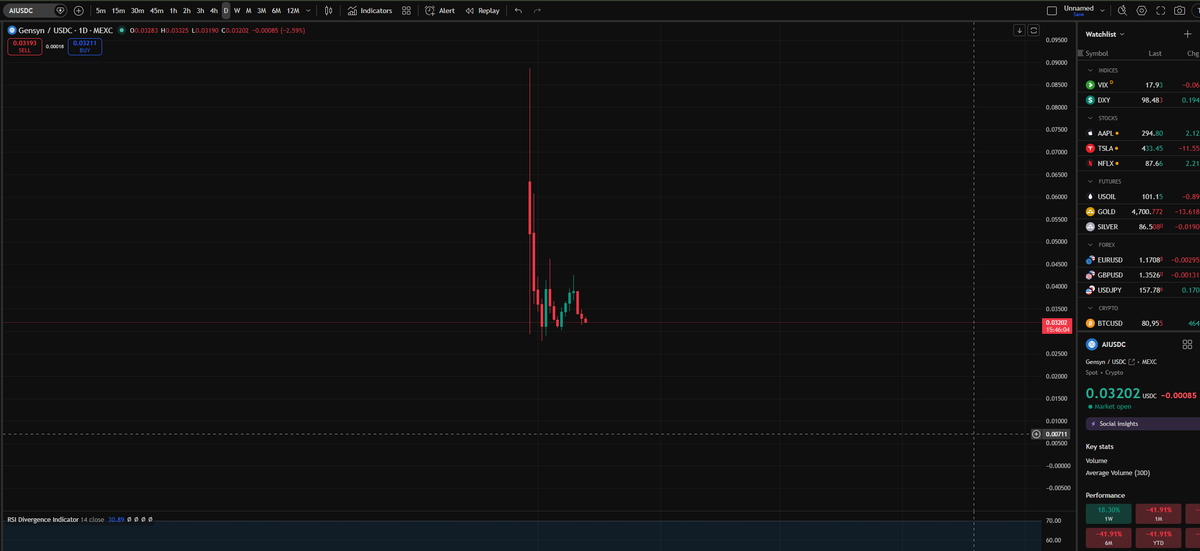The image size is (1200, 551).
Task: Select the monthly M timeframe
Action: pos(248,10)
